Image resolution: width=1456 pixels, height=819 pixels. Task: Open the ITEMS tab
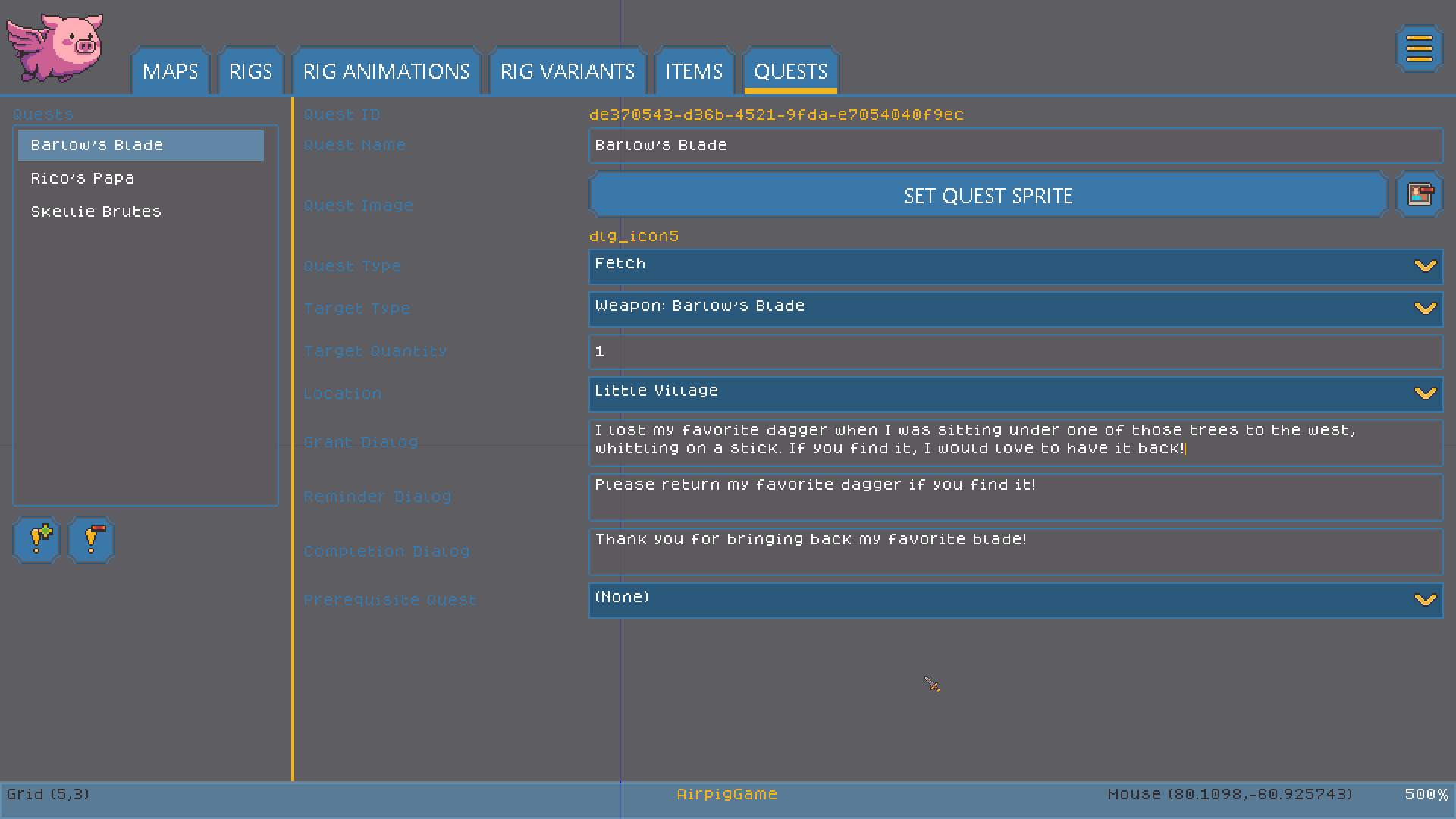(x=694, y=71)
